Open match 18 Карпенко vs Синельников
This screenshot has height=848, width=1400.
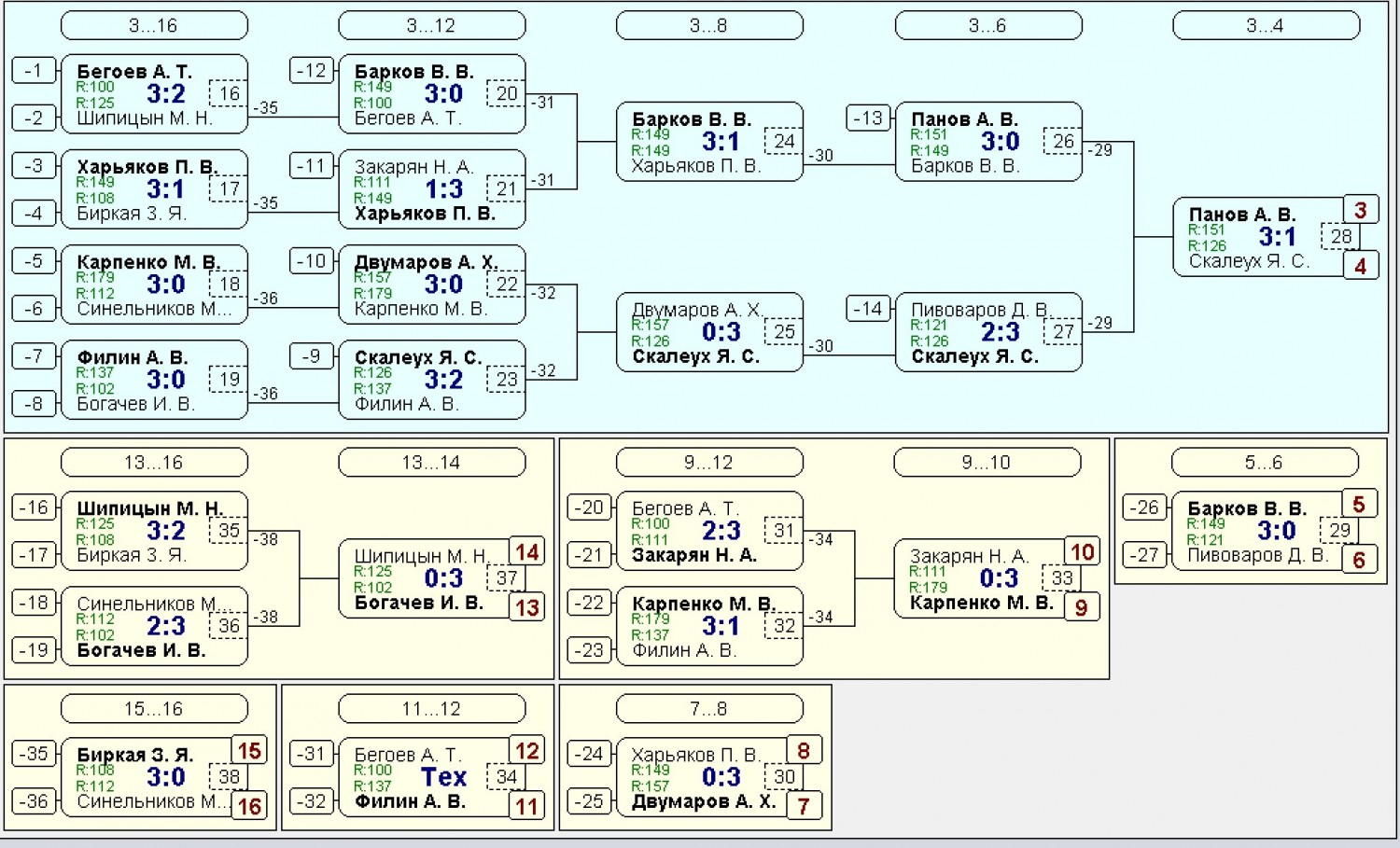(154, 285)
